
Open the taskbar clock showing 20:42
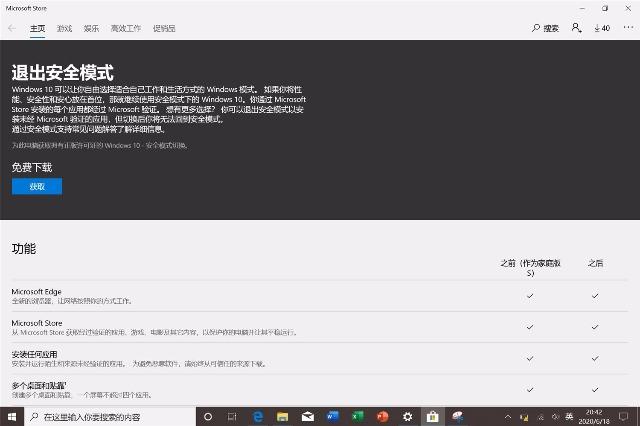click(x=594, y=417)
